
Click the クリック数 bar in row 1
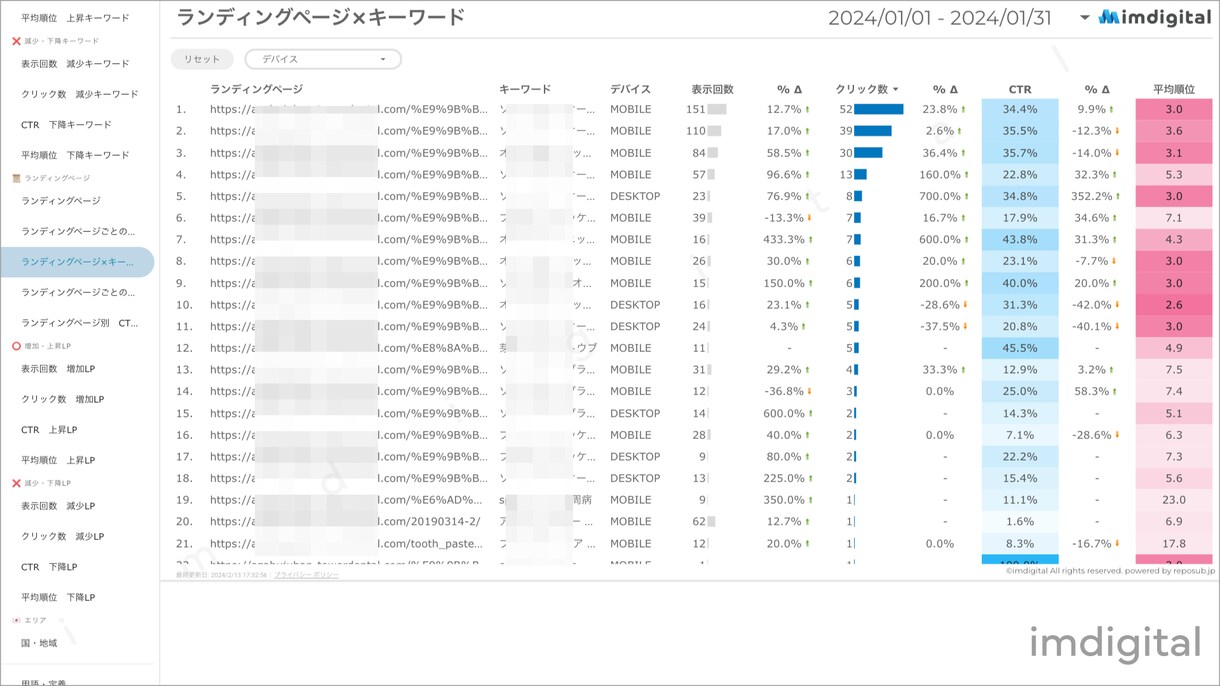pyautogui.click(x=879, y=109)
